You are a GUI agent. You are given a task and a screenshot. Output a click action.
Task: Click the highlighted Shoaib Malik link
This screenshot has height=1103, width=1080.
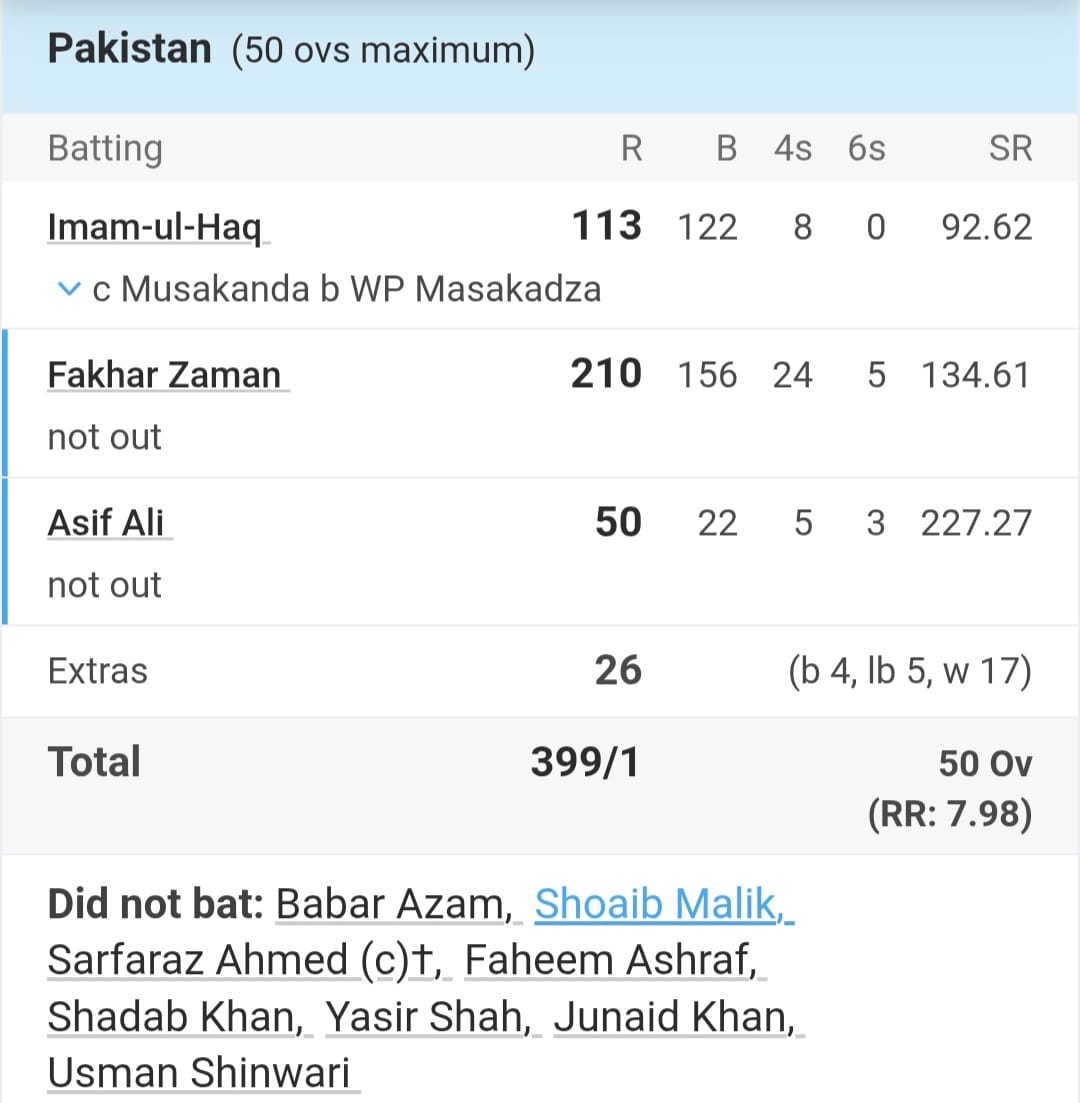(x=660, y=905)
